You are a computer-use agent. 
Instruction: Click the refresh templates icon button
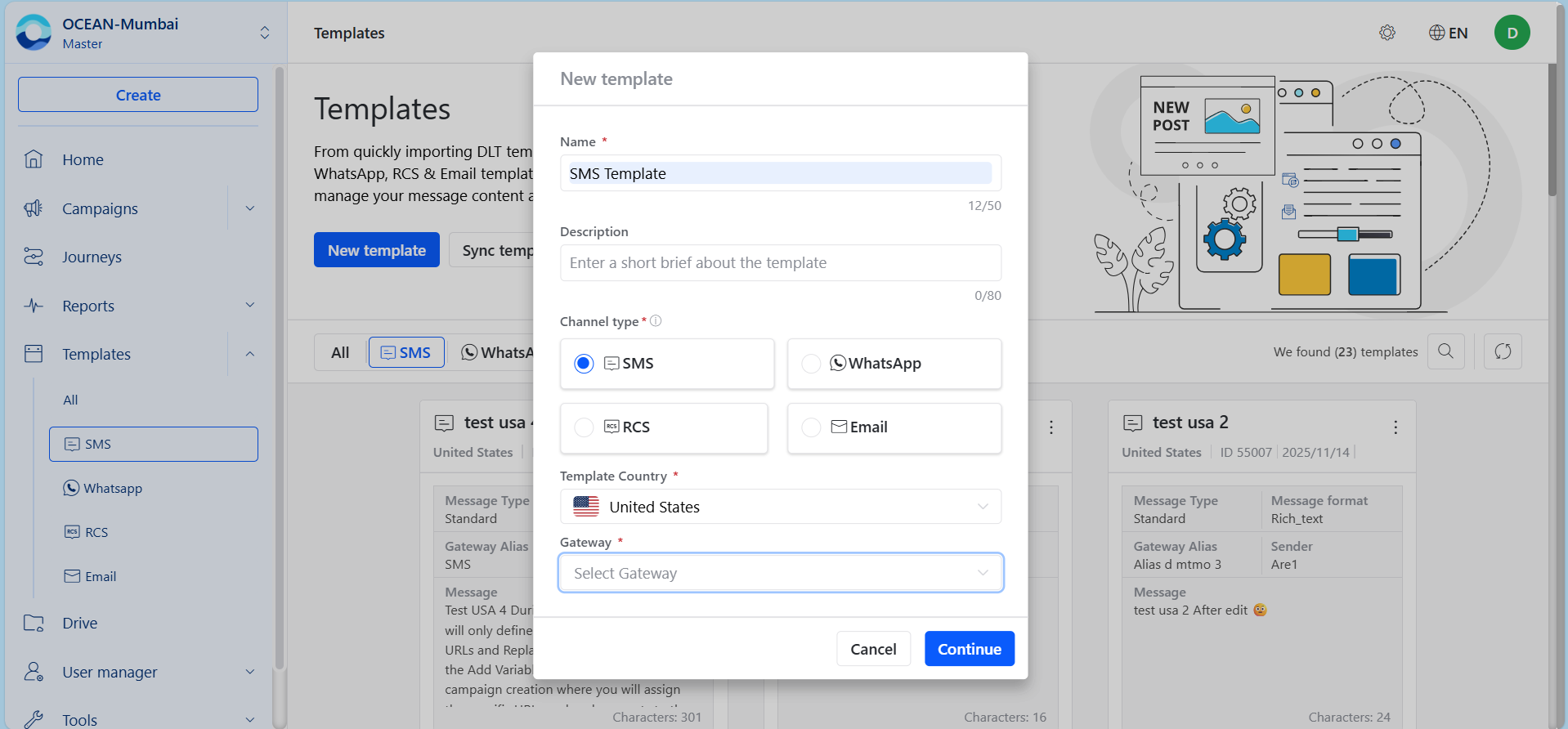coord(1503,351)
